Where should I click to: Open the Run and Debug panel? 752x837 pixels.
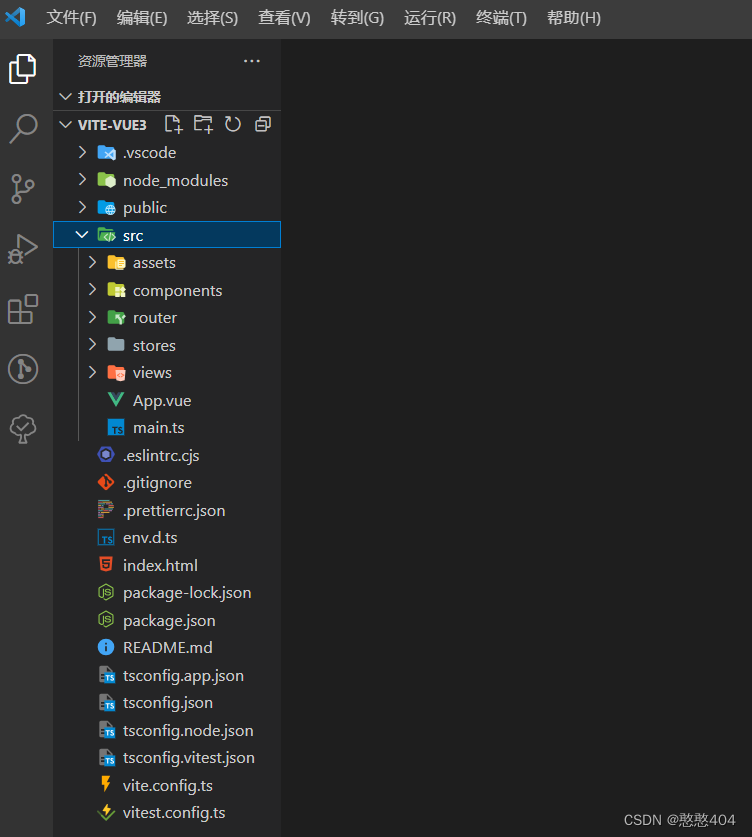(x=24, y=249)
